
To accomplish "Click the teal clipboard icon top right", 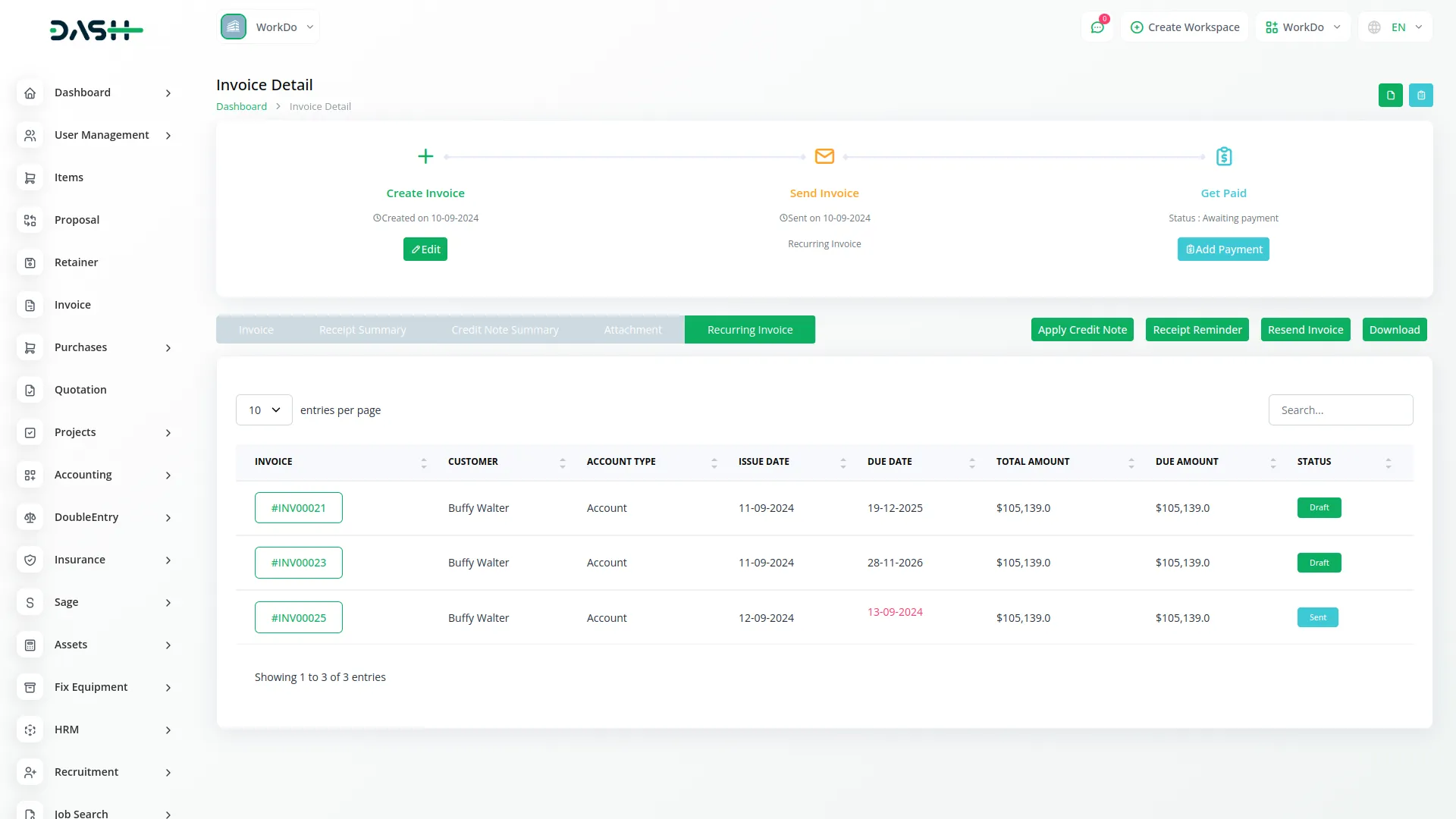I will pos(1421,96).
